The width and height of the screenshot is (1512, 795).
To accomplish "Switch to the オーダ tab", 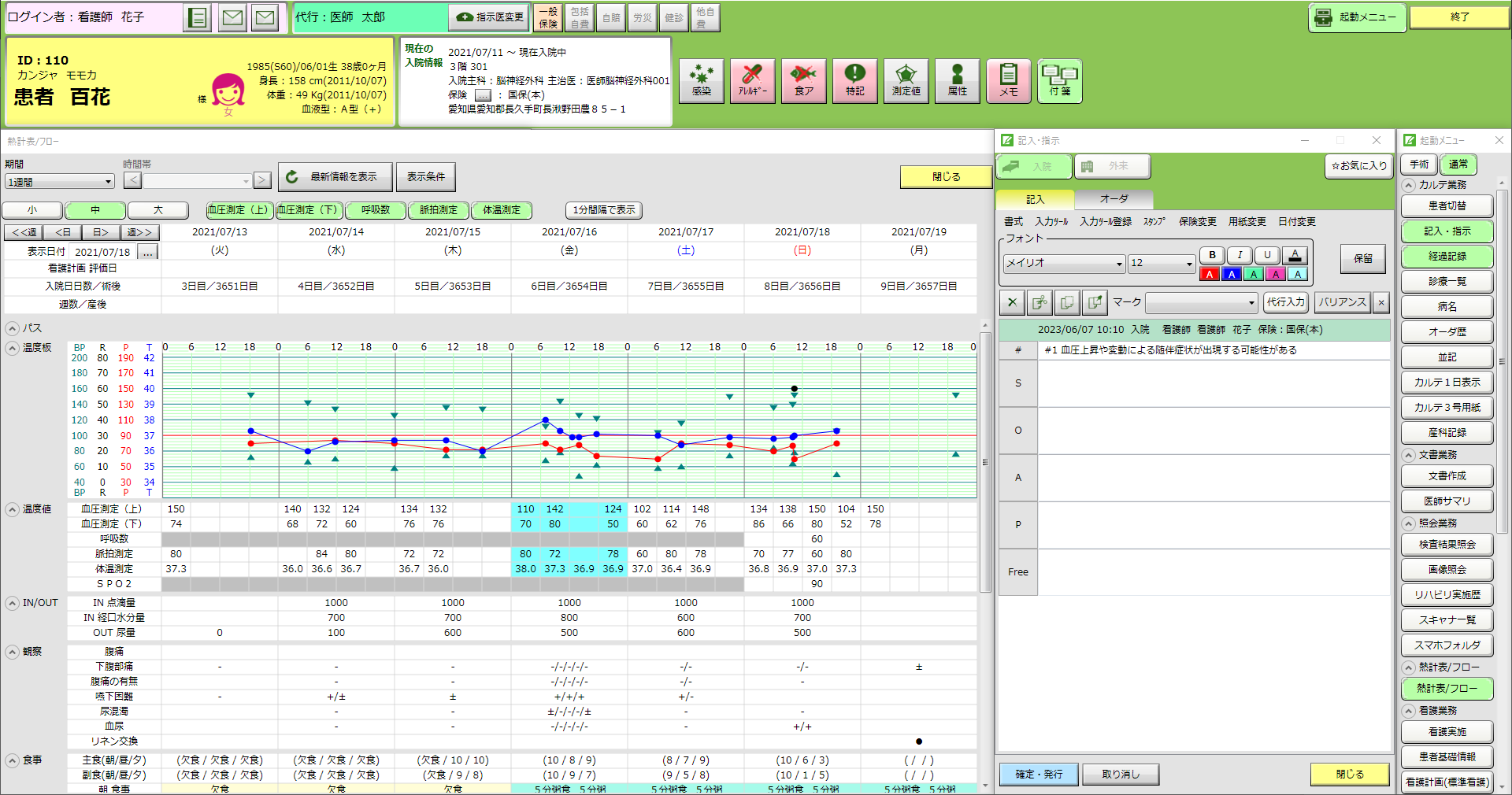I will (x=1114, y=199).
